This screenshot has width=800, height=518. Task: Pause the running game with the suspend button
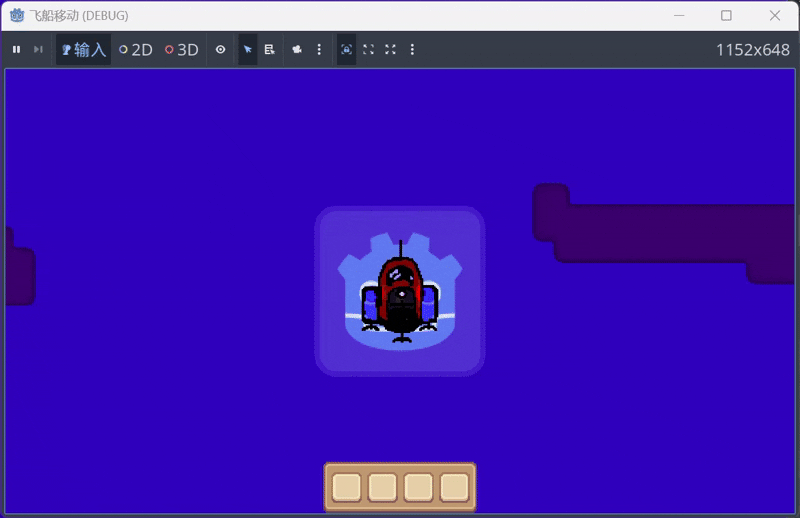coord(16,50)
